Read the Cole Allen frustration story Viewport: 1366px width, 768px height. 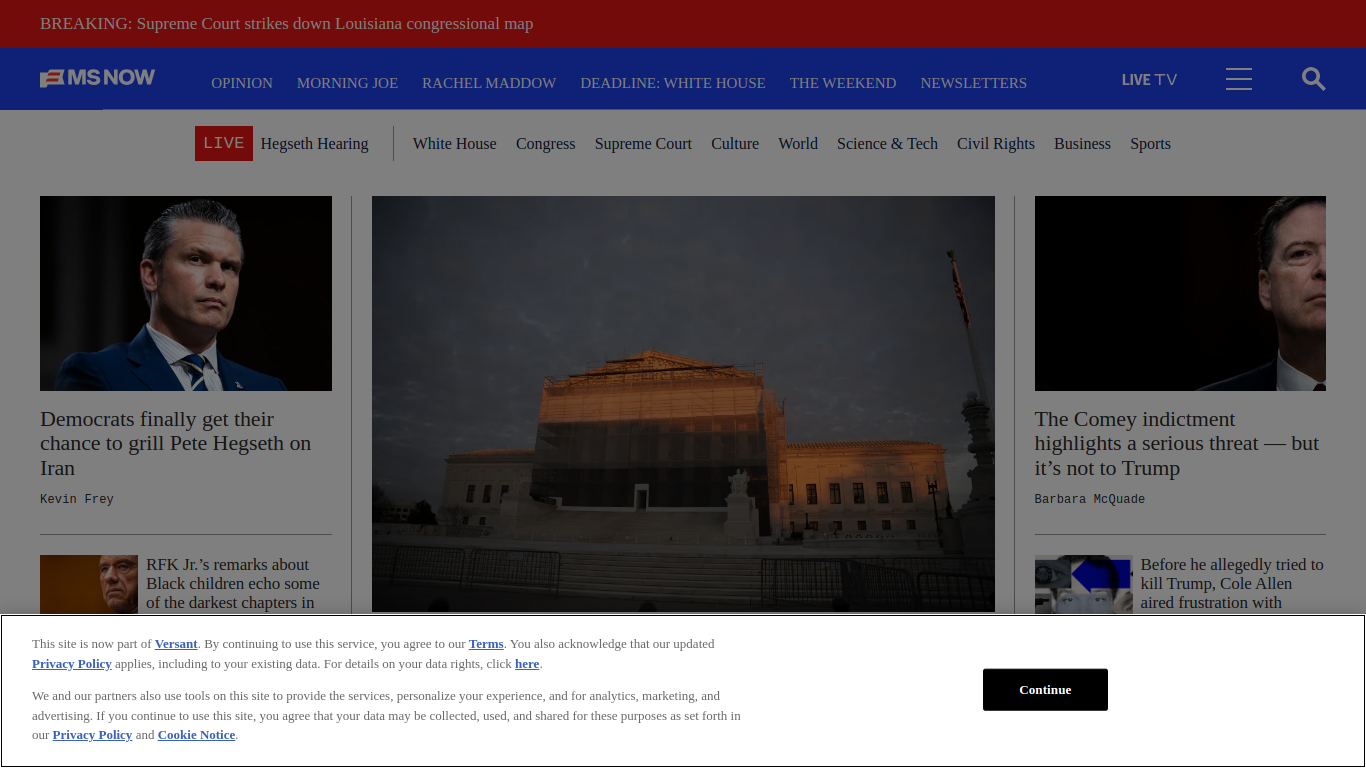1232,584
